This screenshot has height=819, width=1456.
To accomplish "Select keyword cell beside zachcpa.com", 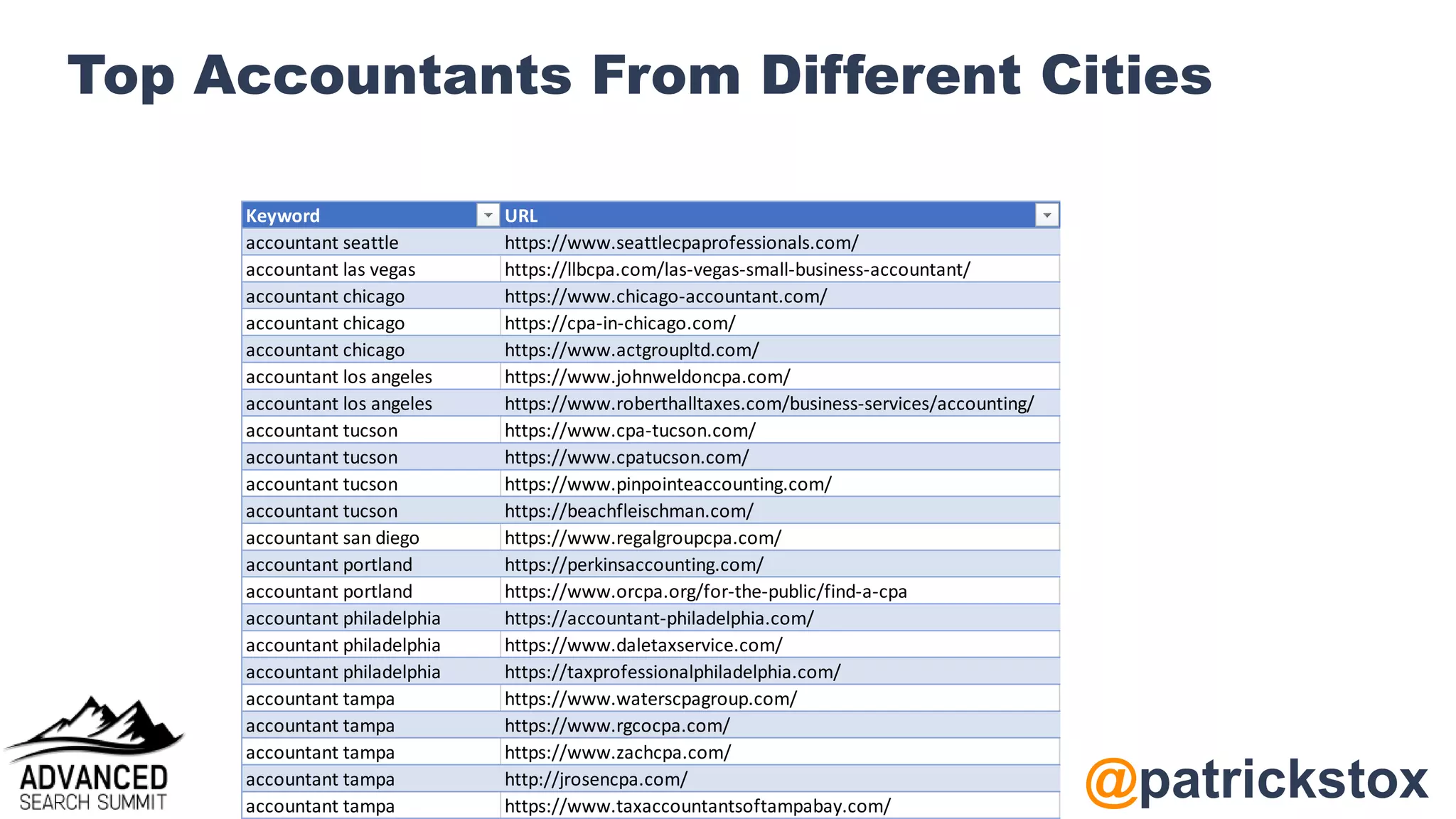I will [x=371, y=752].
